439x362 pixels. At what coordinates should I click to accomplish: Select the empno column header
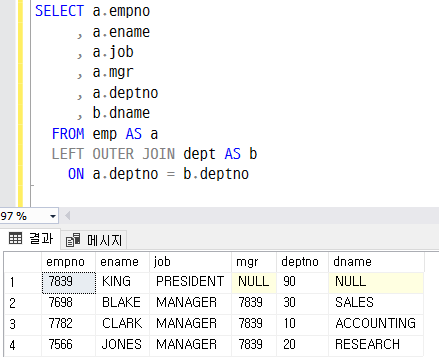click(x=68, y=262)
